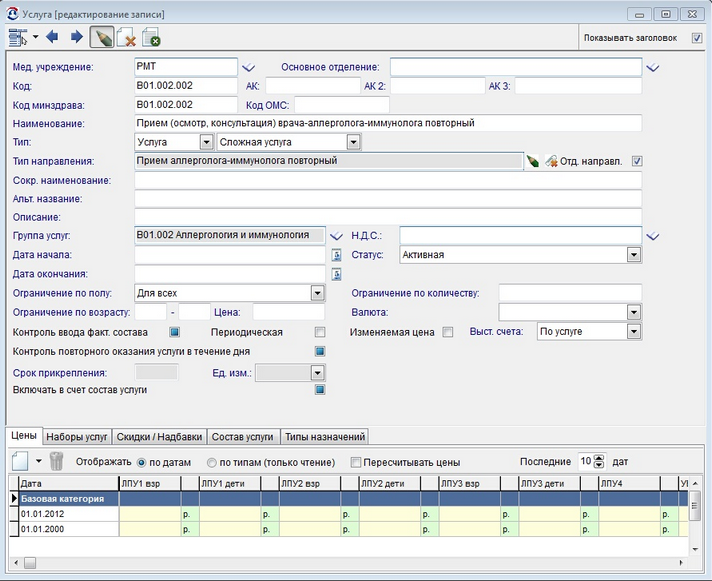Enable the Изменяемая цена checkbox
Viewport: 712px width, 581px height.
pyautogui.click(x=448, y=332)
